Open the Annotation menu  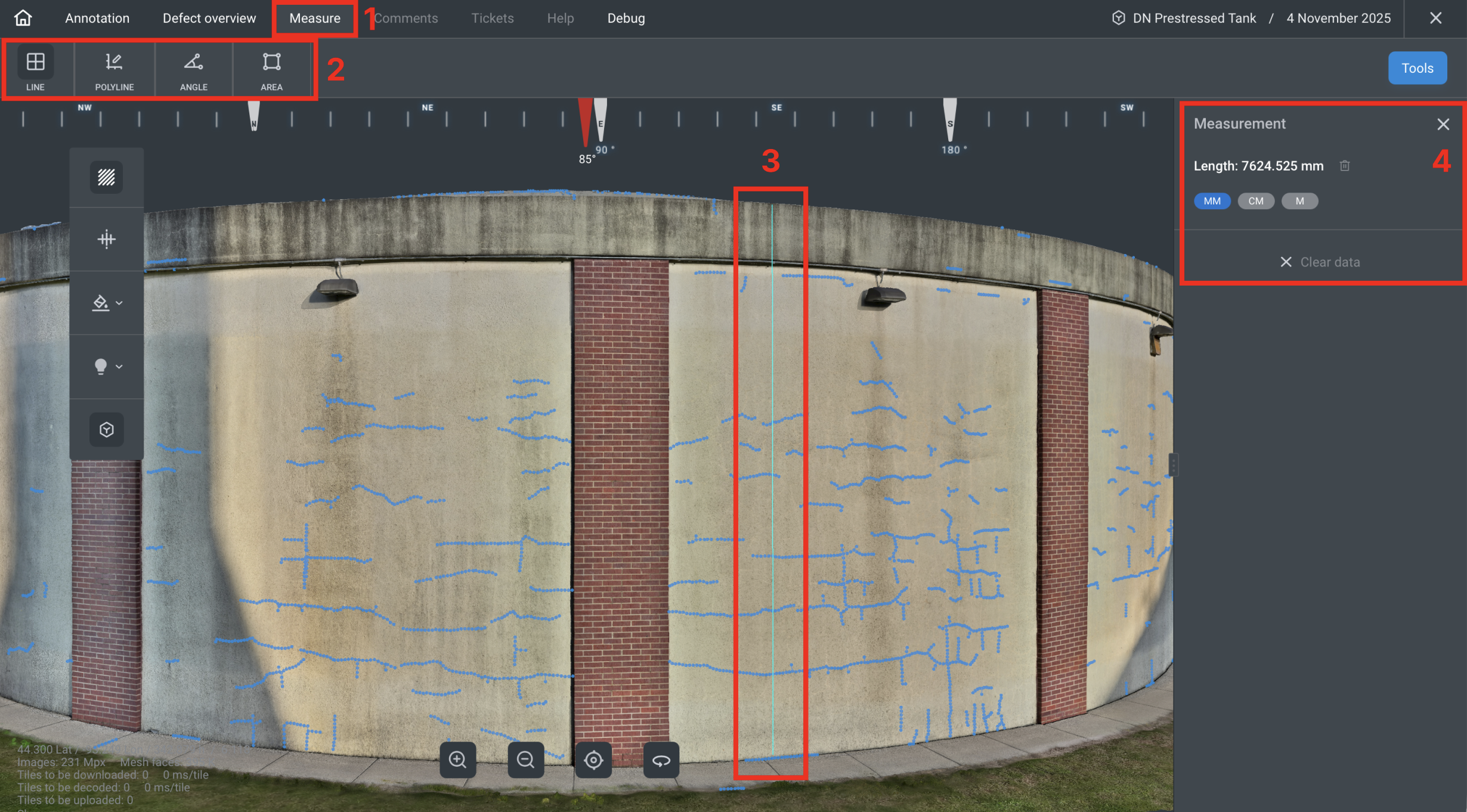pyautogui.click(x=97, y=18)
